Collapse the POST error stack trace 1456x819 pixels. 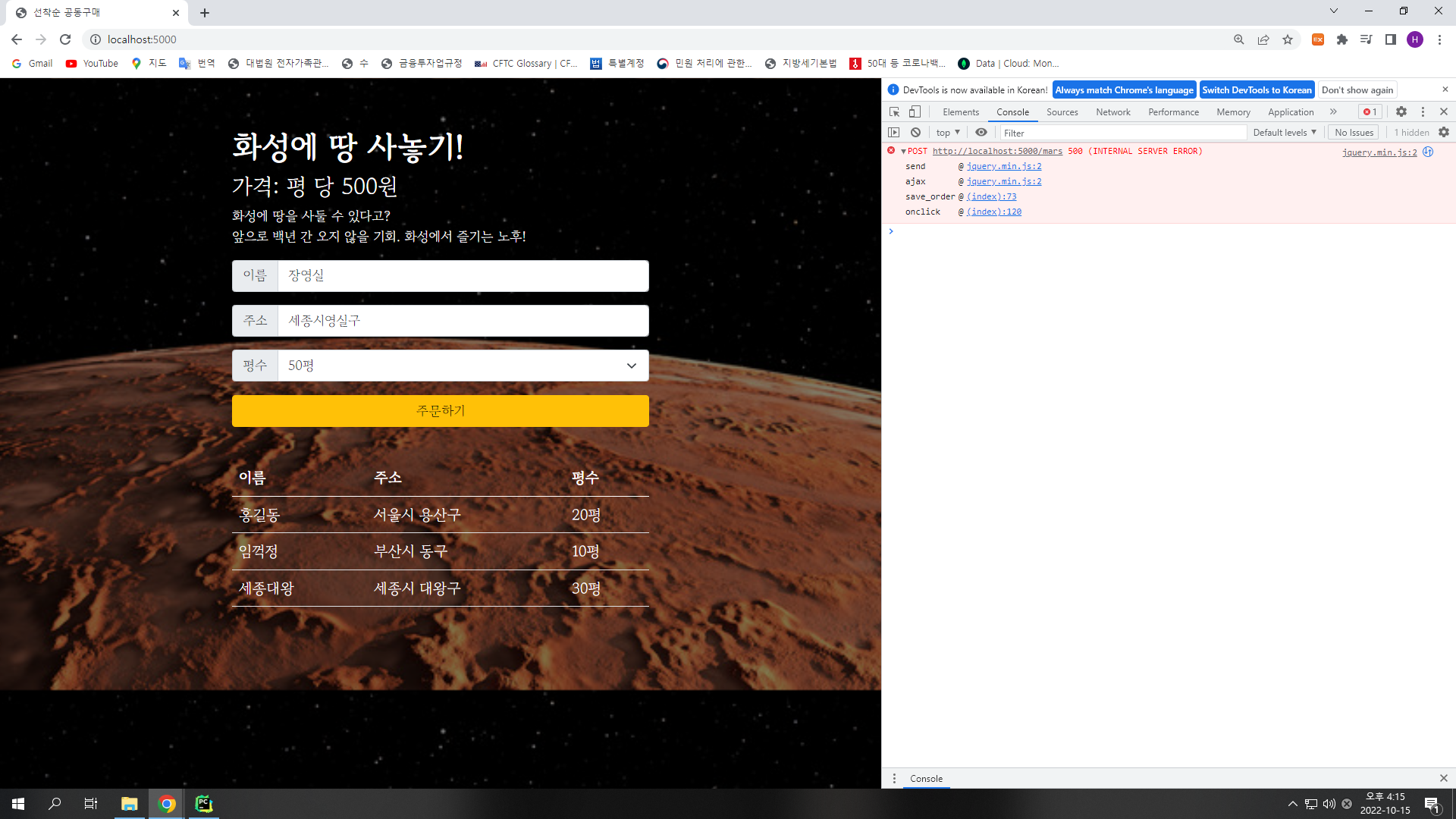tap(903, 152)
